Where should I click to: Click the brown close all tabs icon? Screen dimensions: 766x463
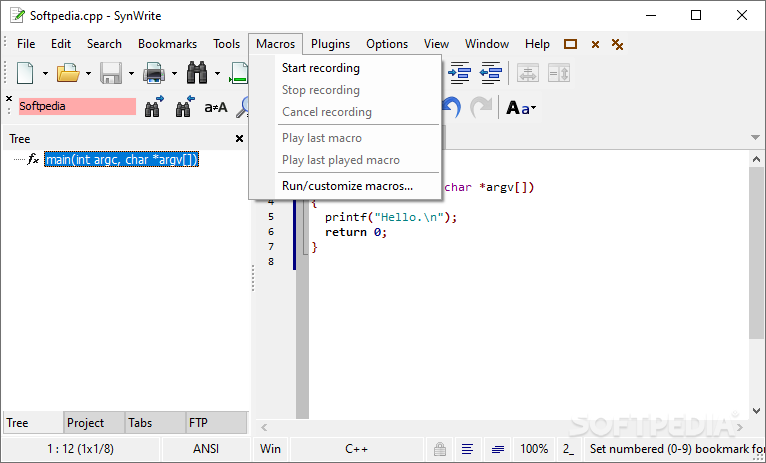tap(617, 44)
